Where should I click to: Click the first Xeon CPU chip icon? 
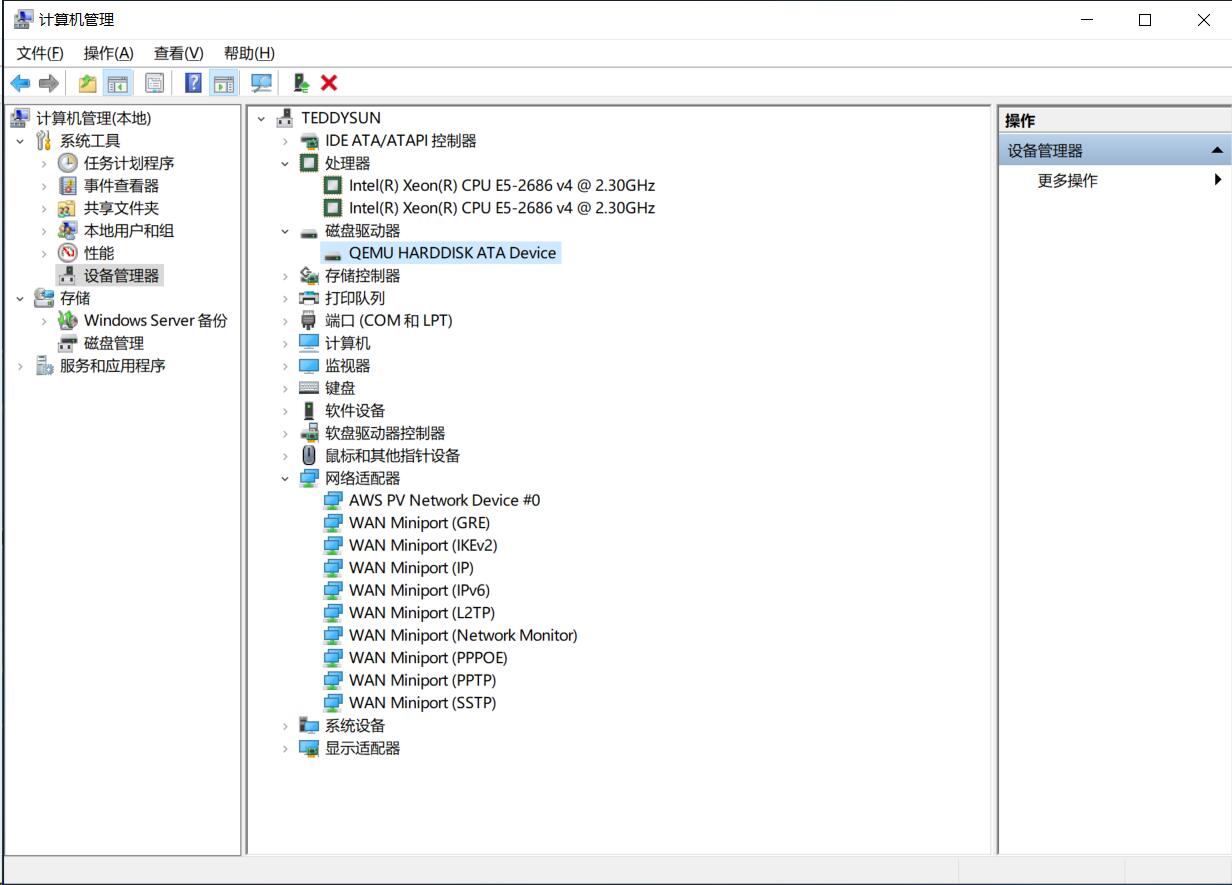coord(333,185)
